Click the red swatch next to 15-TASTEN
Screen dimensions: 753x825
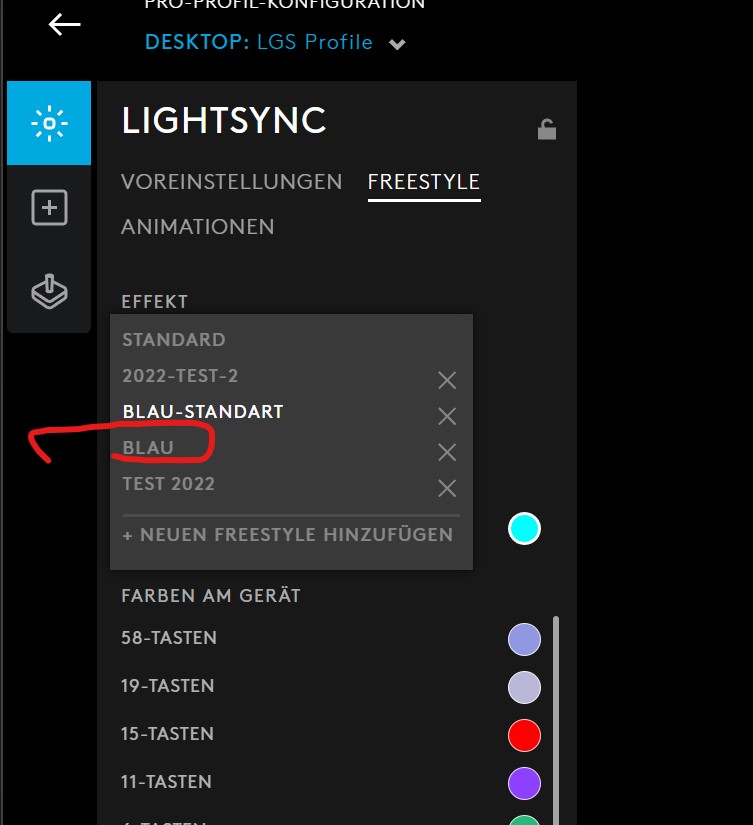[x=524, y=735]
